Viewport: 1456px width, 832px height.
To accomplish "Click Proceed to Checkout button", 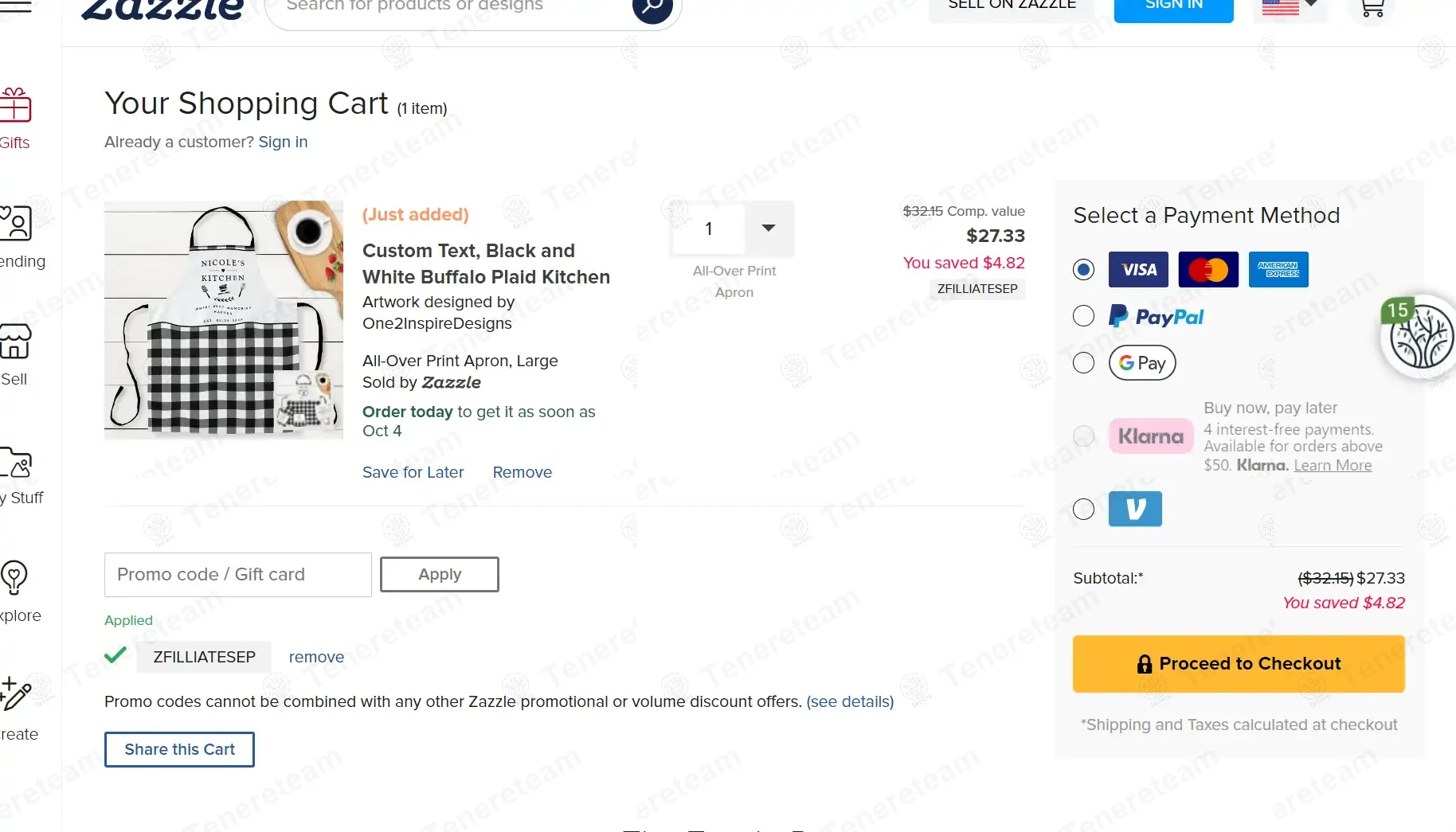I will [1238, 664].
